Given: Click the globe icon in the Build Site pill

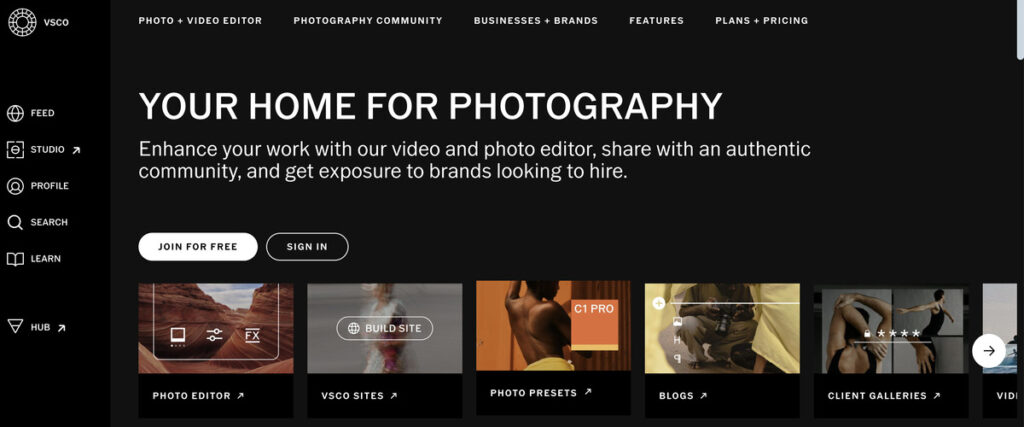Looking at the screenshot, I should coord(353,328).
